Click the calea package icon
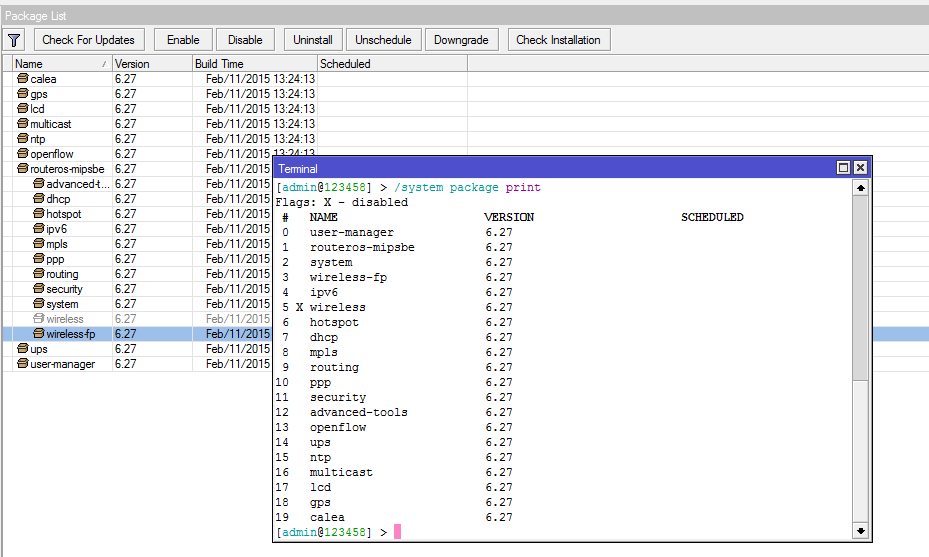Image resolution: width=929 pixels, height=557 pixels. coord(23,78)
